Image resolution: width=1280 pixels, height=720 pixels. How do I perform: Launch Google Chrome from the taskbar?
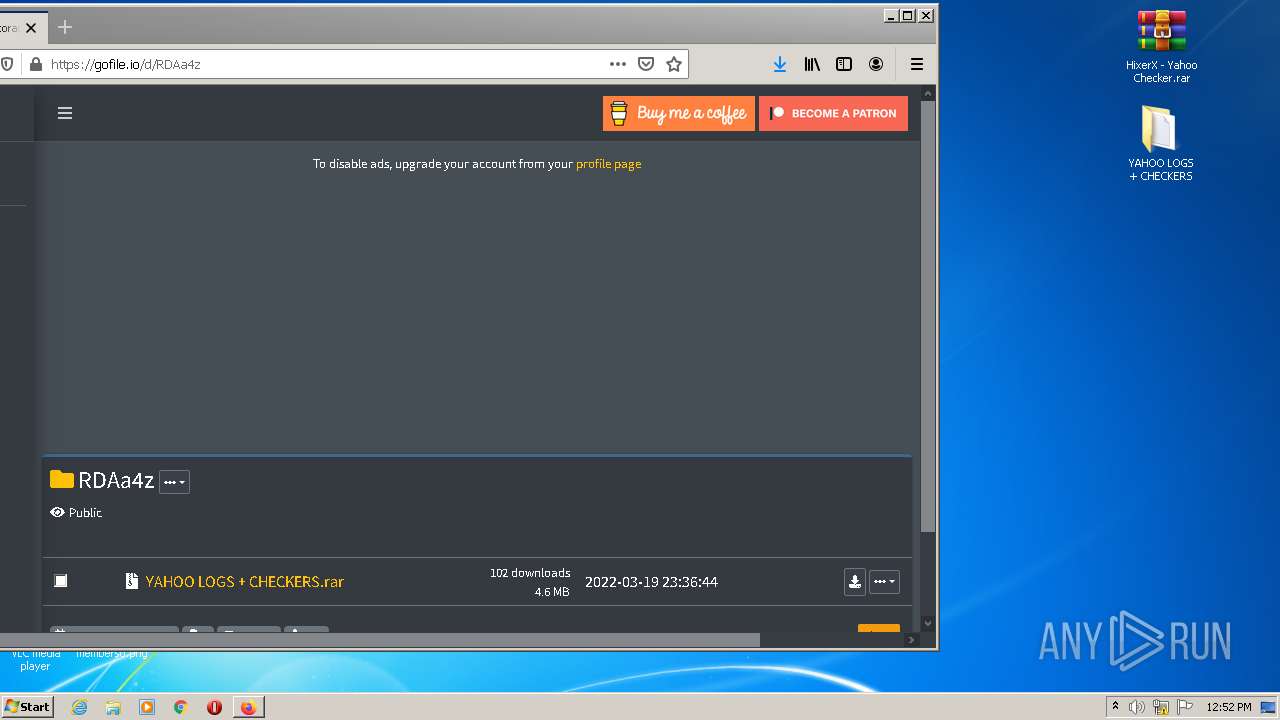pyautogui.click(x=181, y=707)
